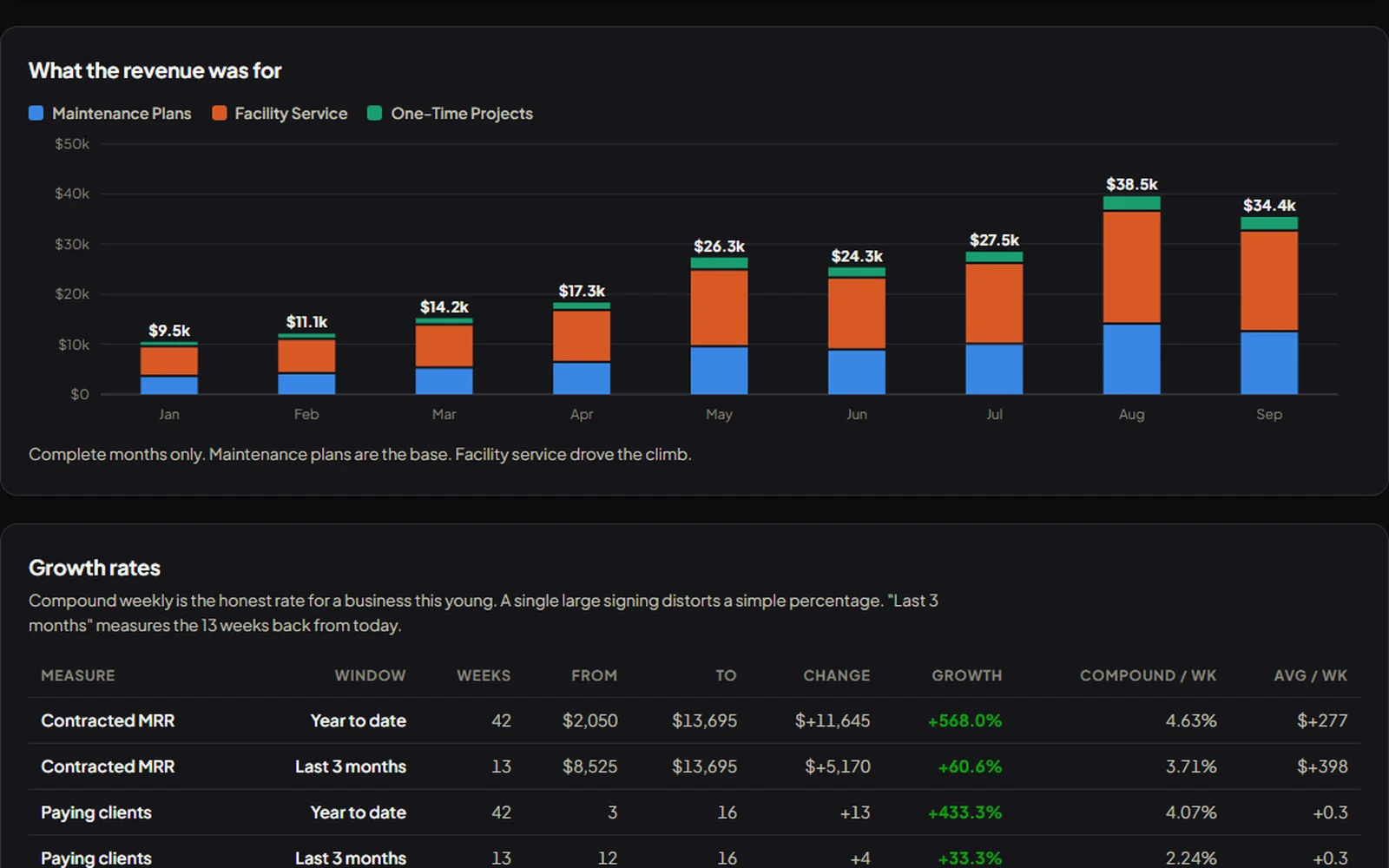Image resolution: width=1389 pixels, height=868 pixels.
Task: Select the September bar's blue Maintenance Plans segment
Action: pos(1269,363)
